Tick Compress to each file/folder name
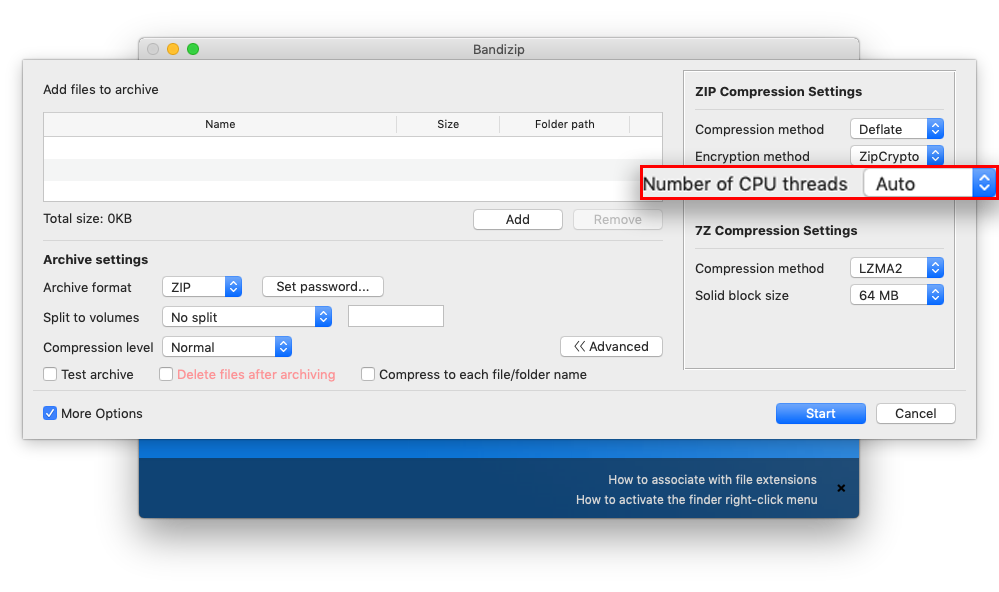 coord(368,375)
